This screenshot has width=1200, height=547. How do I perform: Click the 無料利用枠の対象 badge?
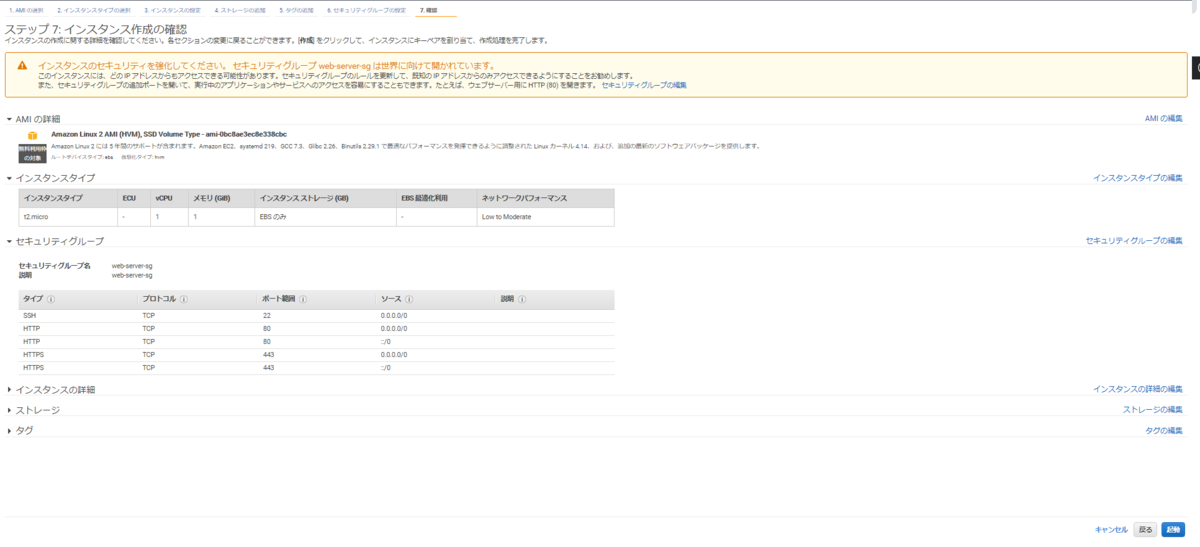click(x=32, y=153)
